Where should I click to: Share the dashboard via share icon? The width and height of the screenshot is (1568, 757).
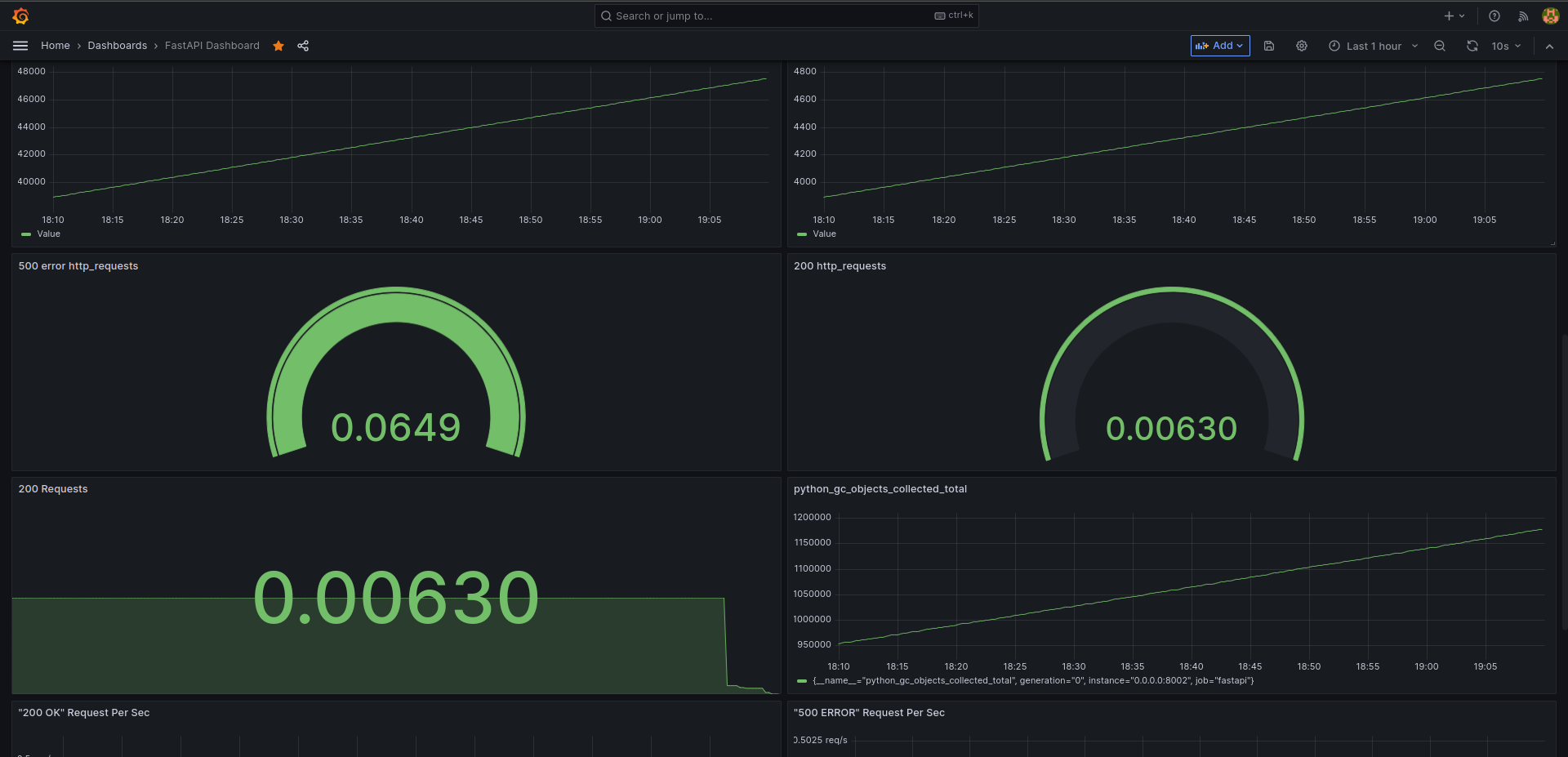pos(303,46)
